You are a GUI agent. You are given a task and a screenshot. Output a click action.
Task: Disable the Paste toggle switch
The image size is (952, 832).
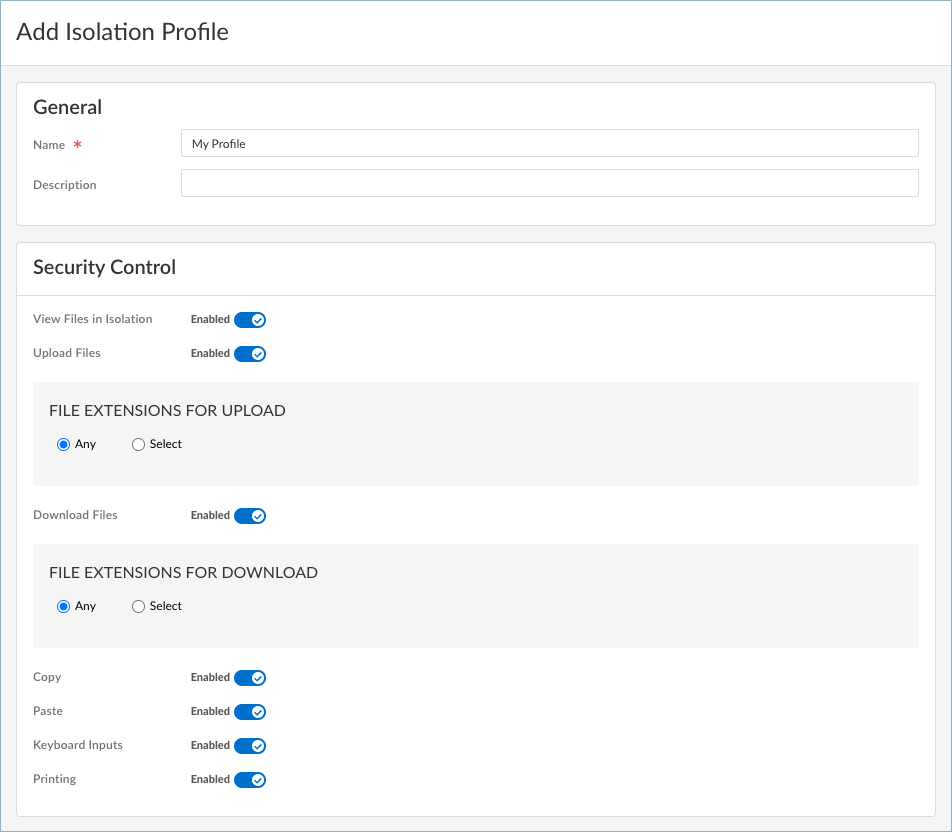250,712
